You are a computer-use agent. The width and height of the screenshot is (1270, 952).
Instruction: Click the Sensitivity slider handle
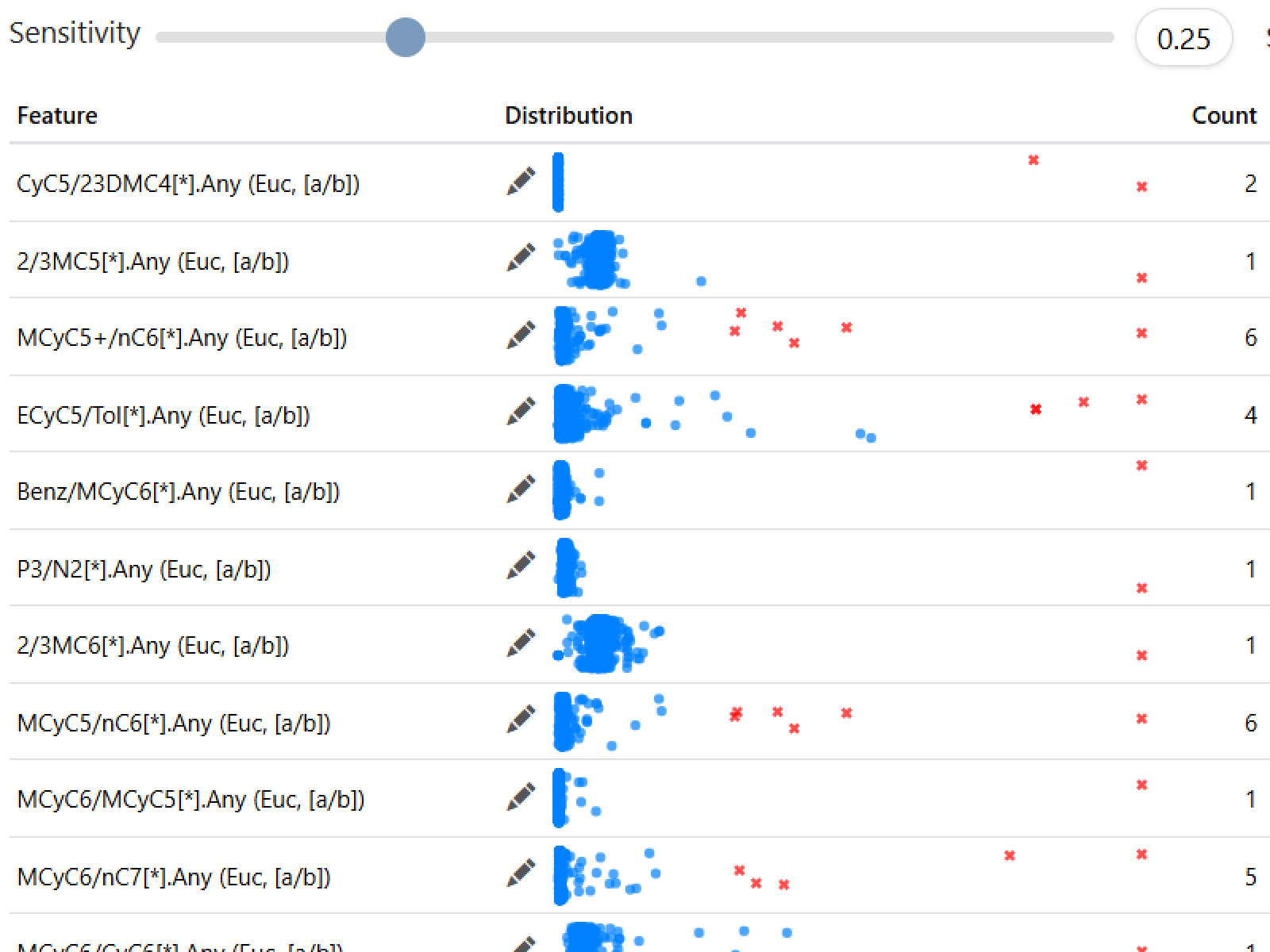(x=406, y=37)
